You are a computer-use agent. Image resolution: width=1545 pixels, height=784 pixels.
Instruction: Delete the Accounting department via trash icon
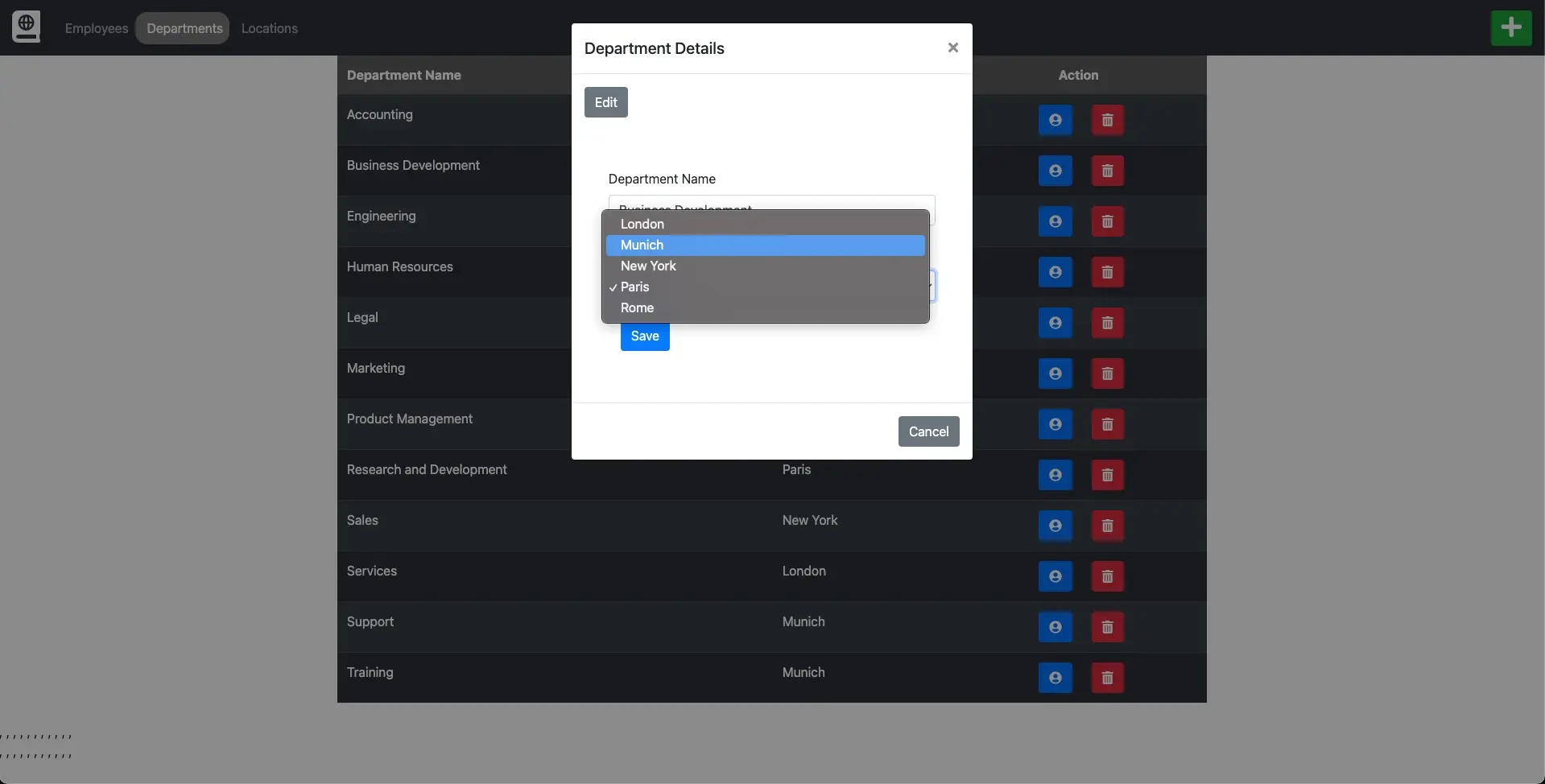[x=1107, y=121]
